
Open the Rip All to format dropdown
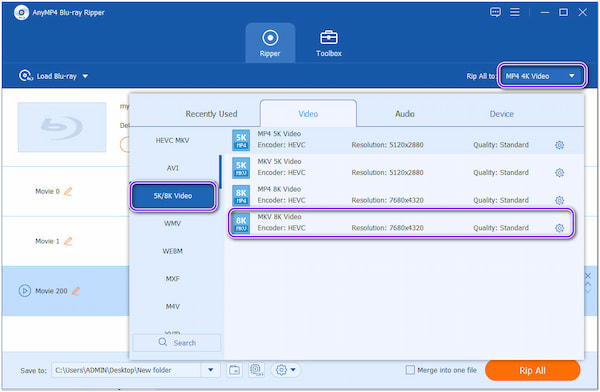542,76
